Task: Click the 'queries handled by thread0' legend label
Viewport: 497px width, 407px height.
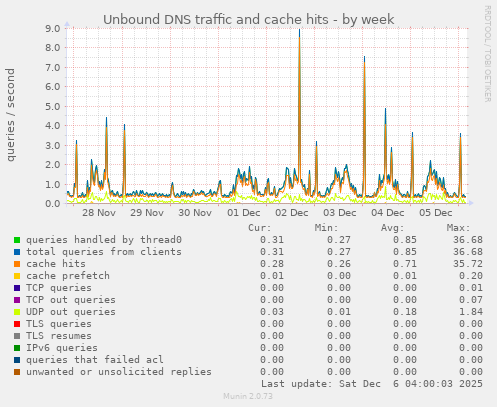Action: pyautogui.click(x=104, y=240)
